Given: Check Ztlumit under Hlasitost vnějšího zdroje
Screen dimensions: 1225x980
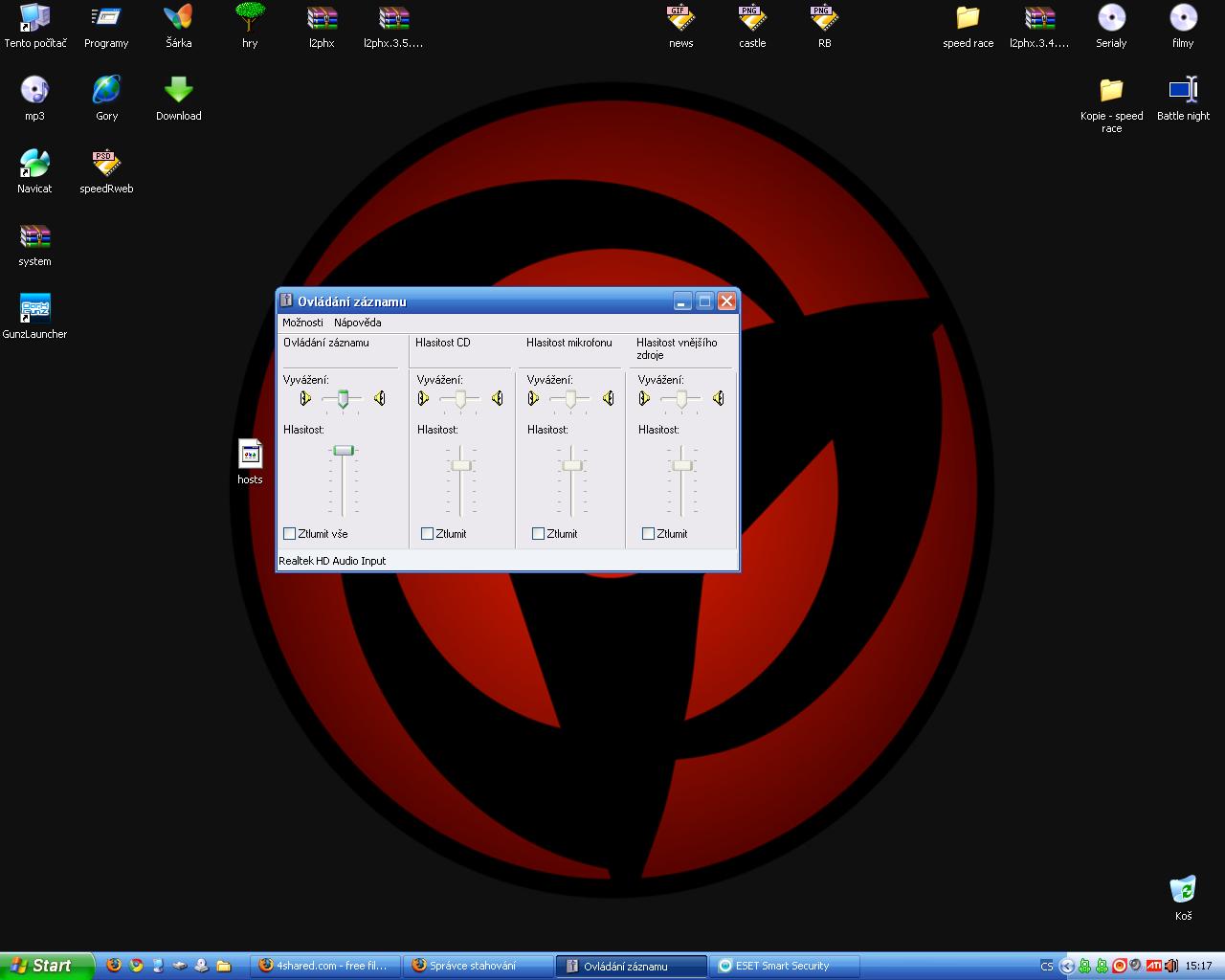Looking at the screenshot, I should pyautogui.click(x=648, y=533).
